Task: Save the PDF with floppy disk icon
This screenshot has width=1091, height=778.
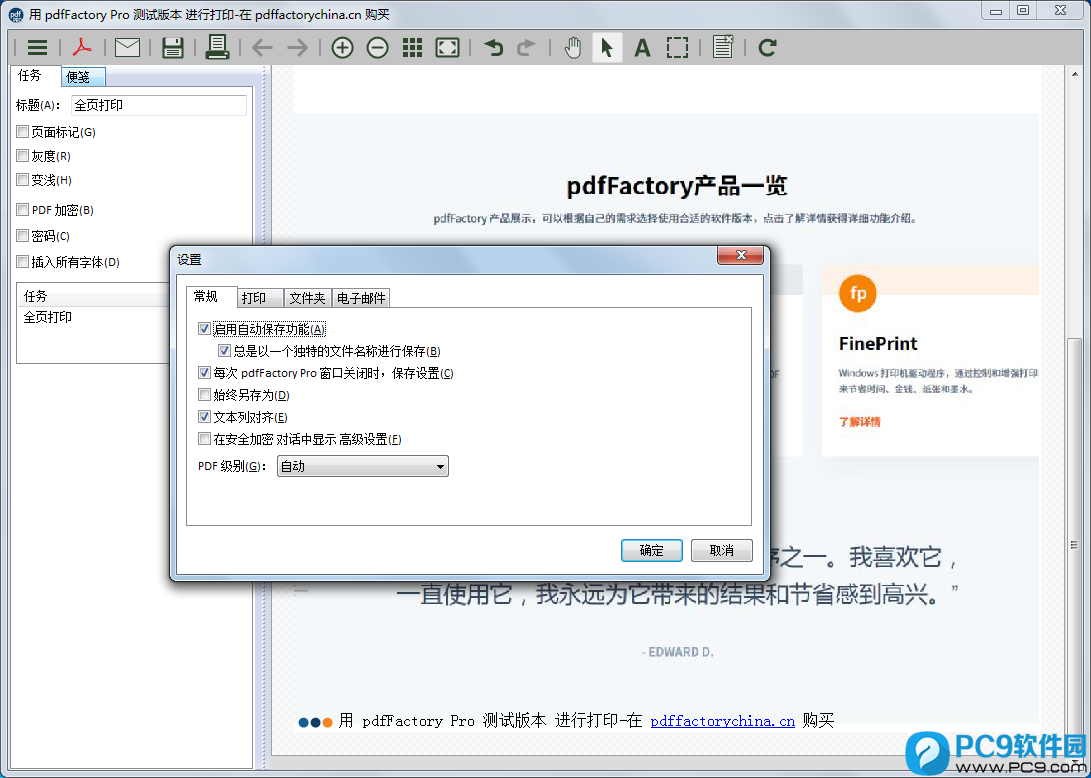Action: point(173,47)
